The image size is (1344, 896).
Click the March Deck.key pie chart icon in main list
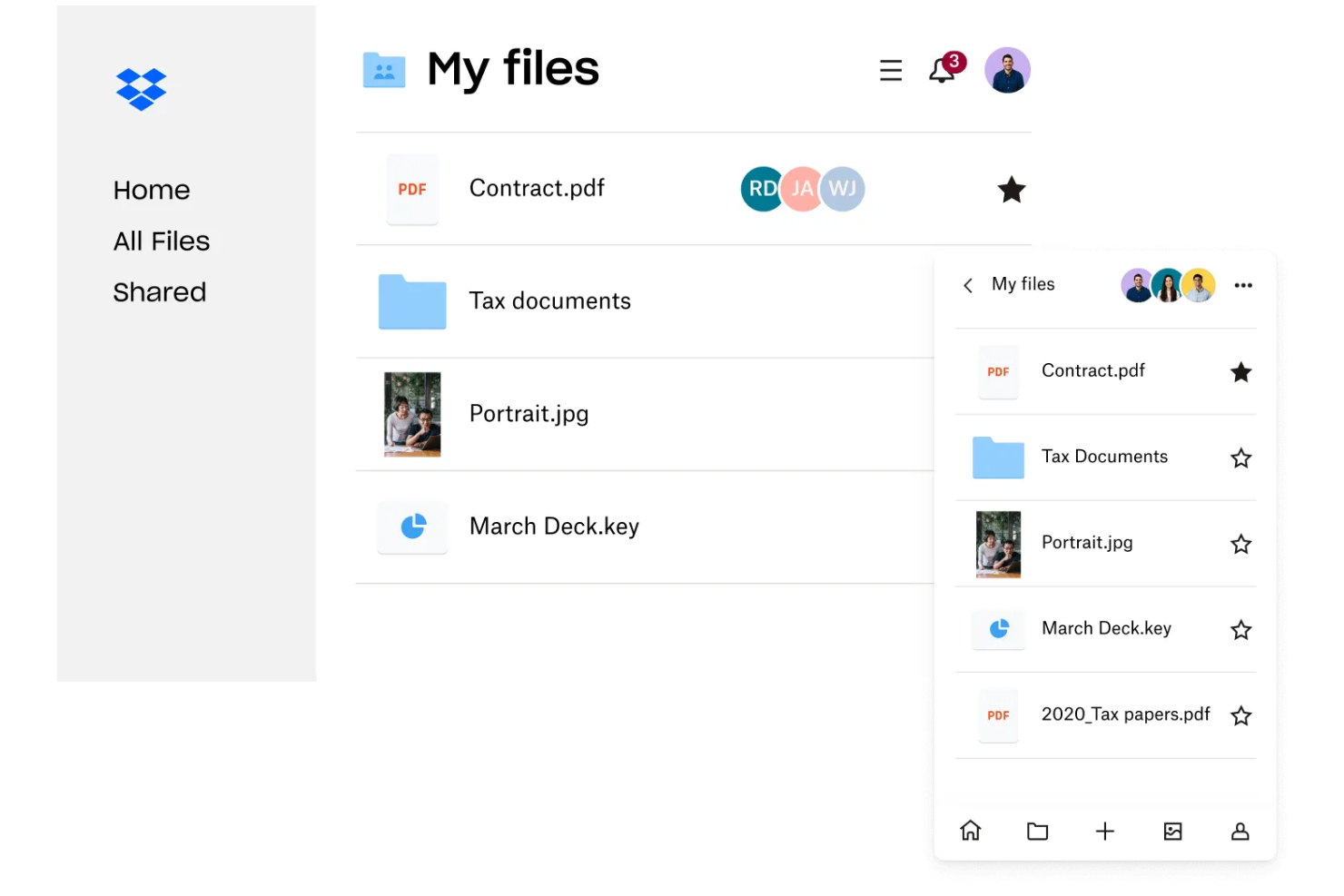click(x=412, y=527)
